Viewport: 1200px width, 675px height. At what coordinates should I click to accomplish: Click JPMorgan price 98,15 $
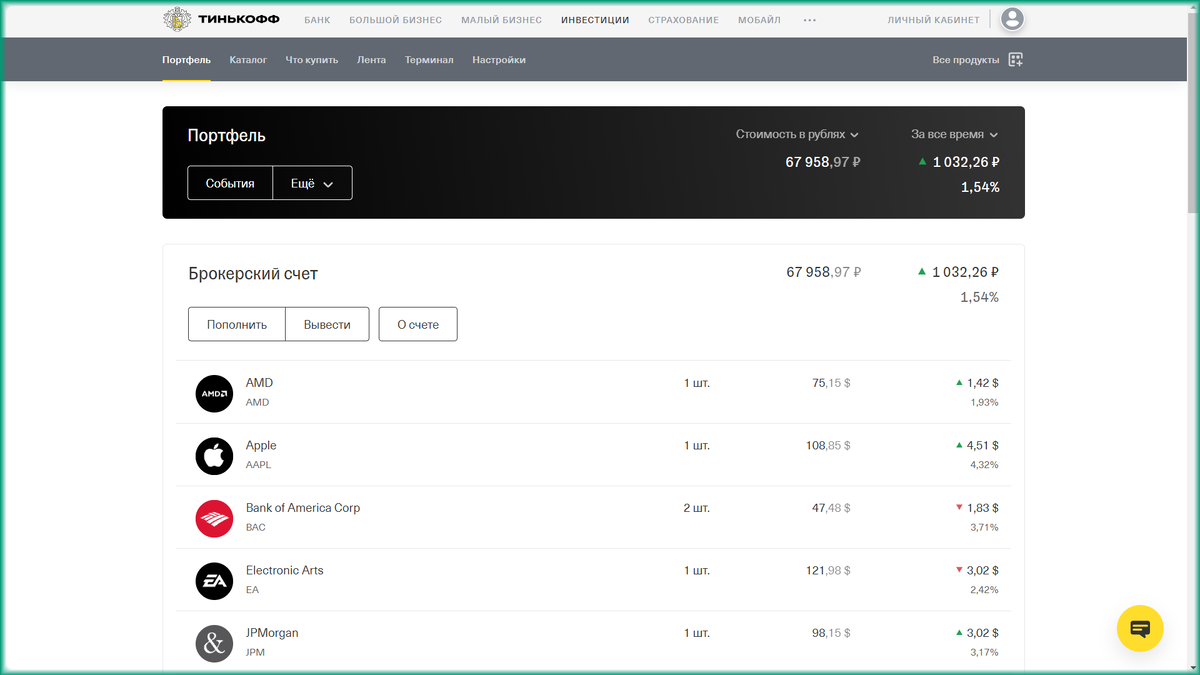pyautogui.click(x=831, y=633)
